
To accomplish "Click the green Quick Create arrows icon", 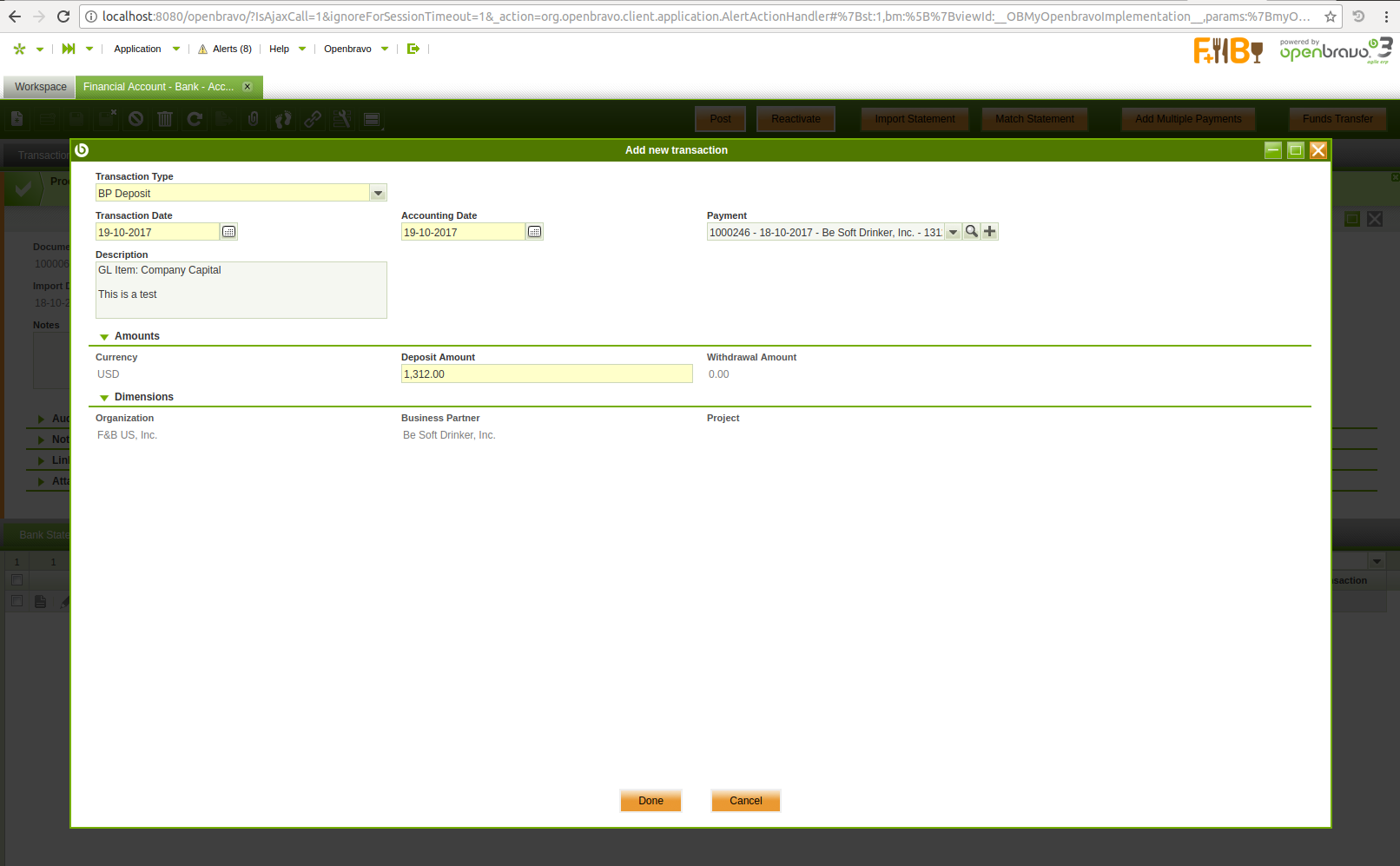I will tap(69, 49).
